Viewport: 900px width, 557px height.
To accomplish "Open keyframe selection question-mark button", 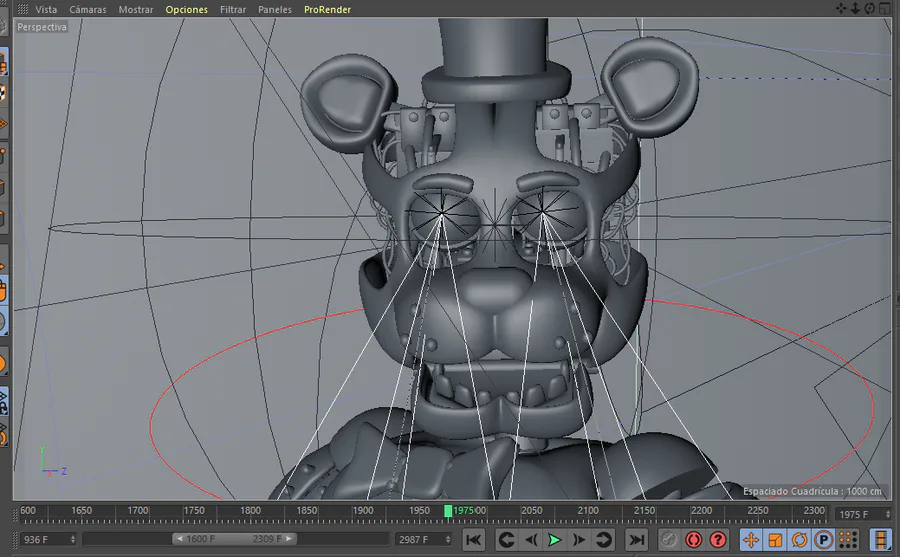I will (717, 540).
